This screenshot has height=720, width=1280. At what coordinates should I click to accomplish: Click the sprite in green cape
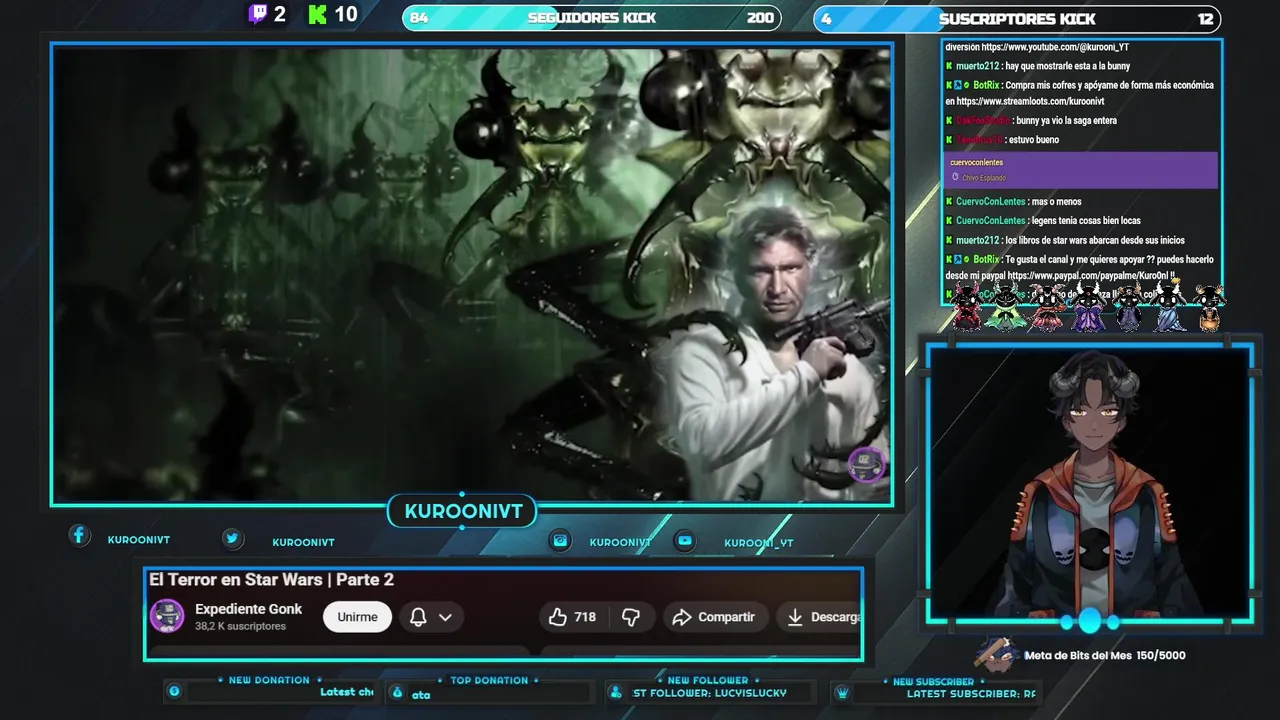coord(1004,307)
